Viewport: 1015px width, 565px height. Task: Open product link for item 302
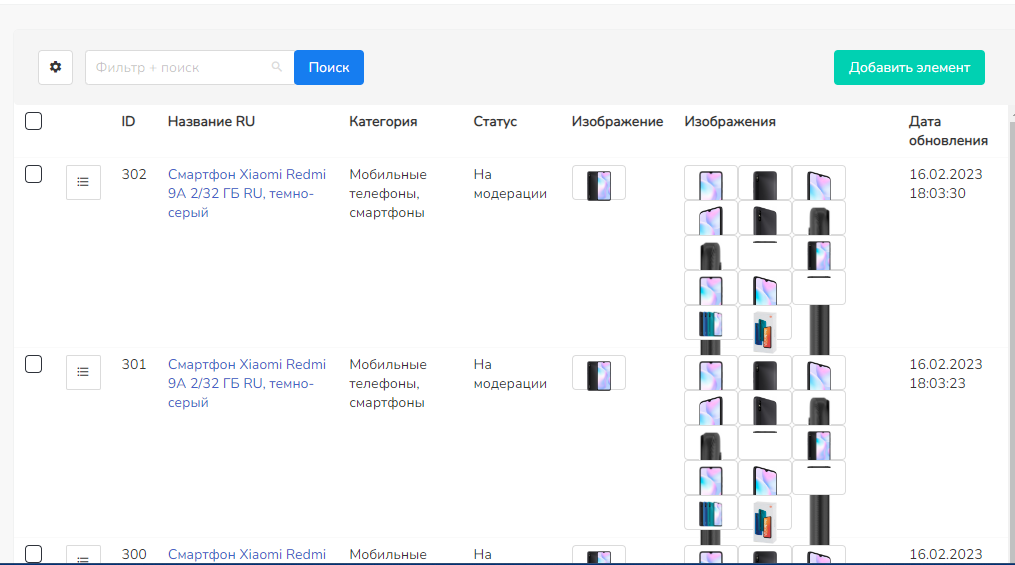click(x=247, y=194)
